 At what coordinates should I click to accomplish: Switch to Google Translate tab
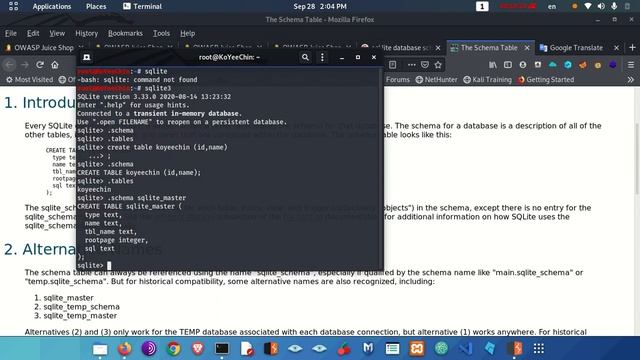pos(576,48)
